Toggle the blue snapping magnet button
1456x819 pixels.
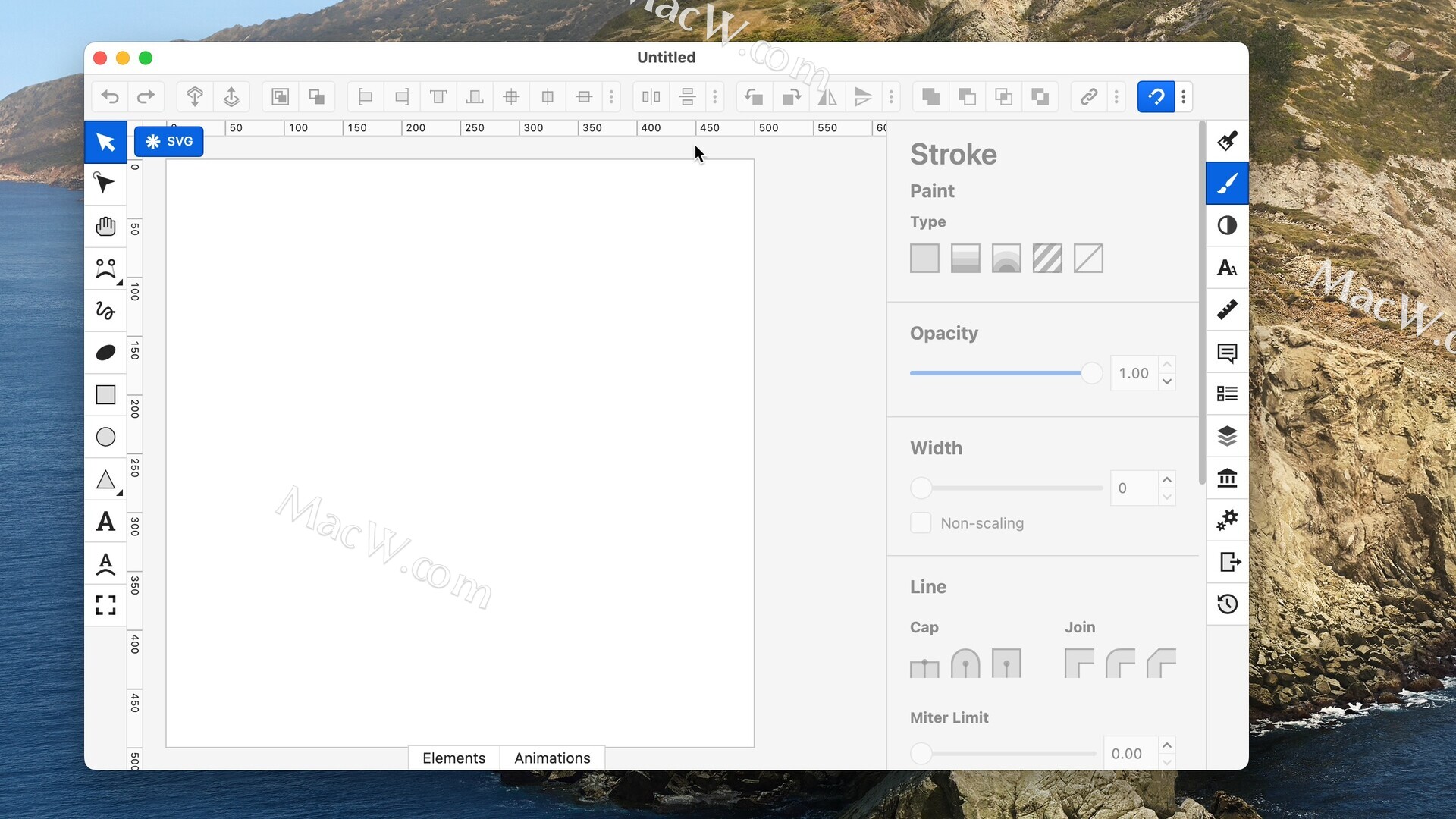tap(1156, 96)
